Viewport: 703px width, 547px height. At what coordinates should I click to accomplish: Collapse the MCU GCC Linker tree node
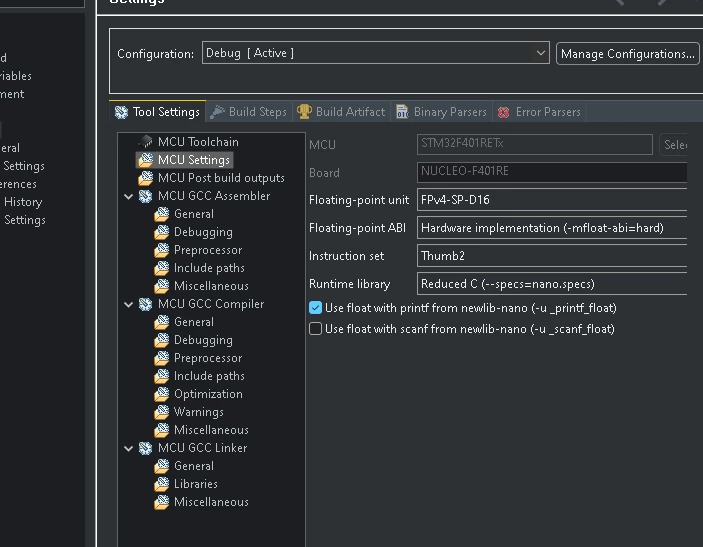point(129,448)
